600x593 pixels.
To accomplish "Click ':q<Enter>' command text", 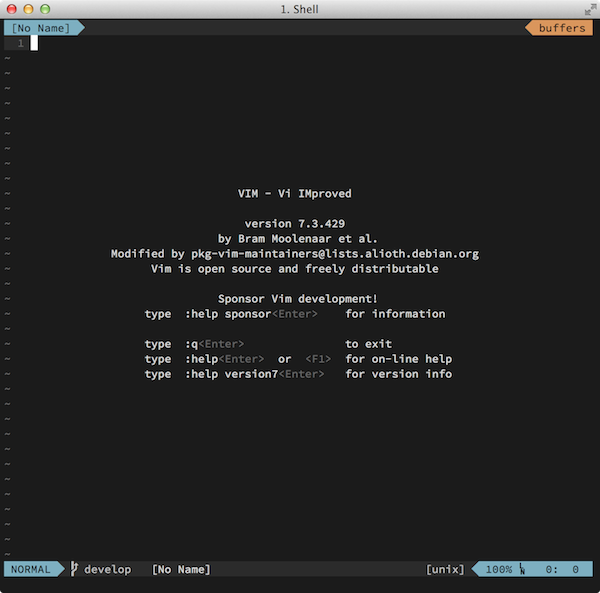I will [215, 344].
